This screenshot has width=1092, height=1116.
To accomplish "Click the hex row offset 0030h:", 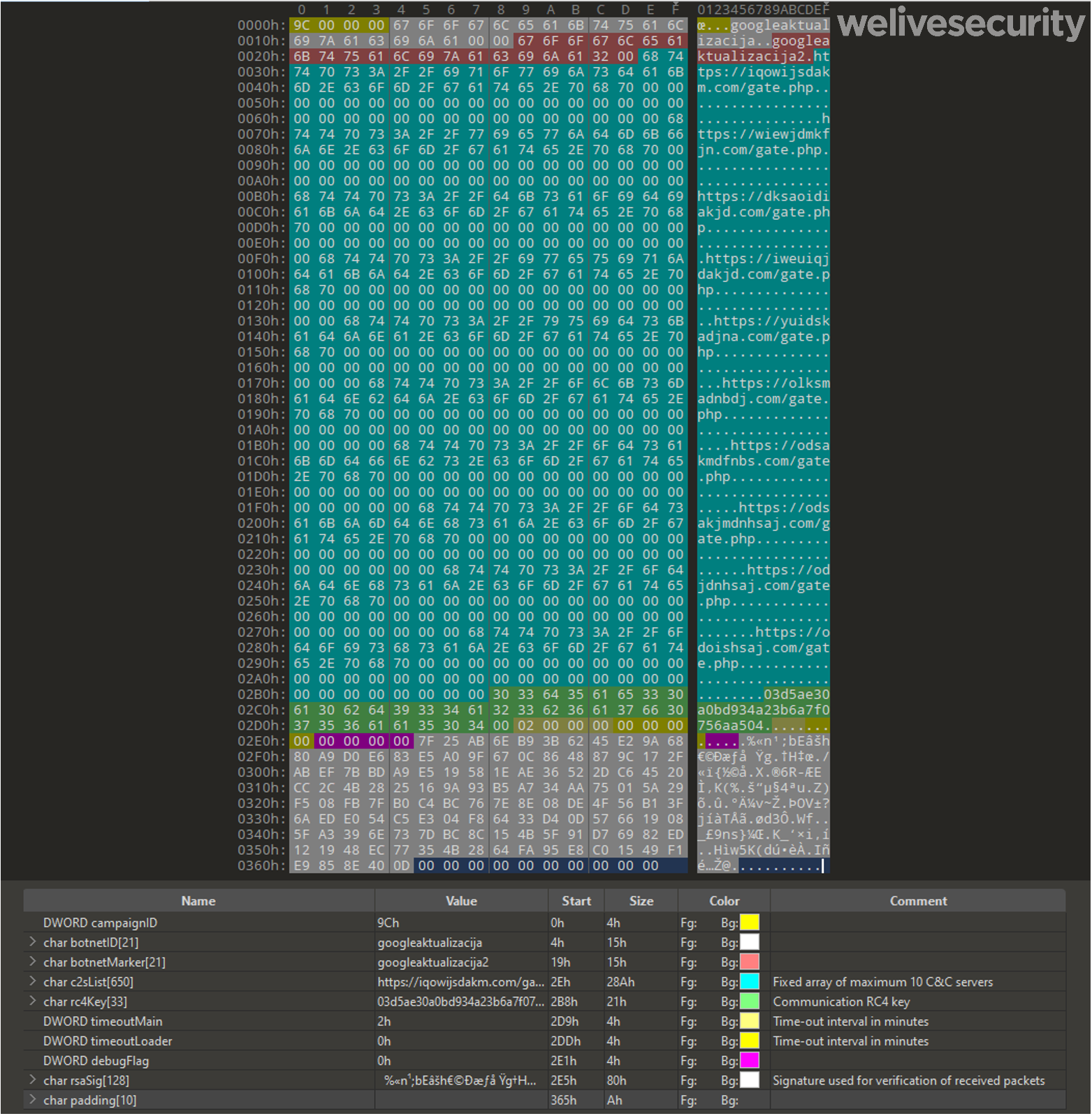I will [261, 72].
